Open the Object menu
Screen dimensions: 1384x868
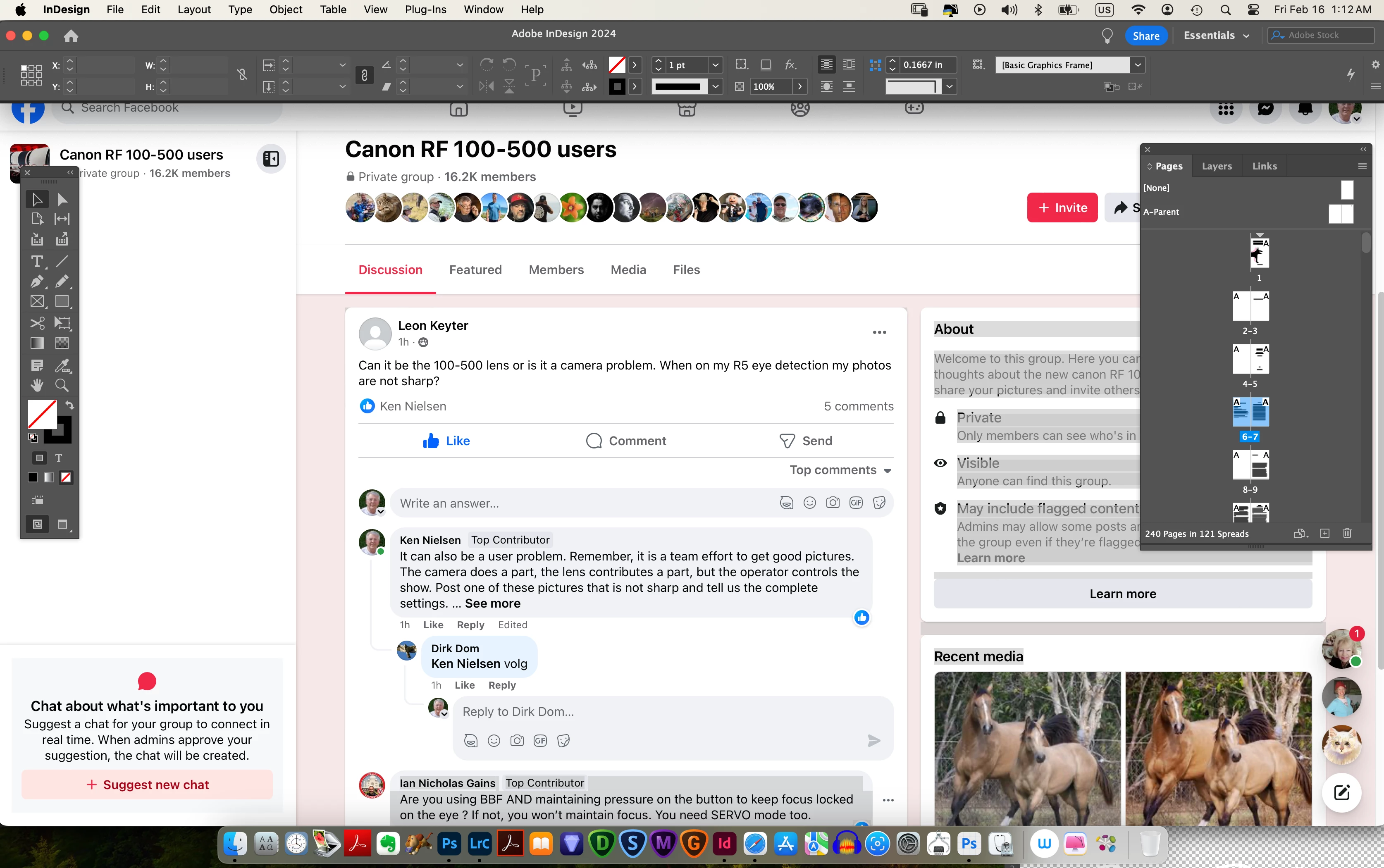285,9
